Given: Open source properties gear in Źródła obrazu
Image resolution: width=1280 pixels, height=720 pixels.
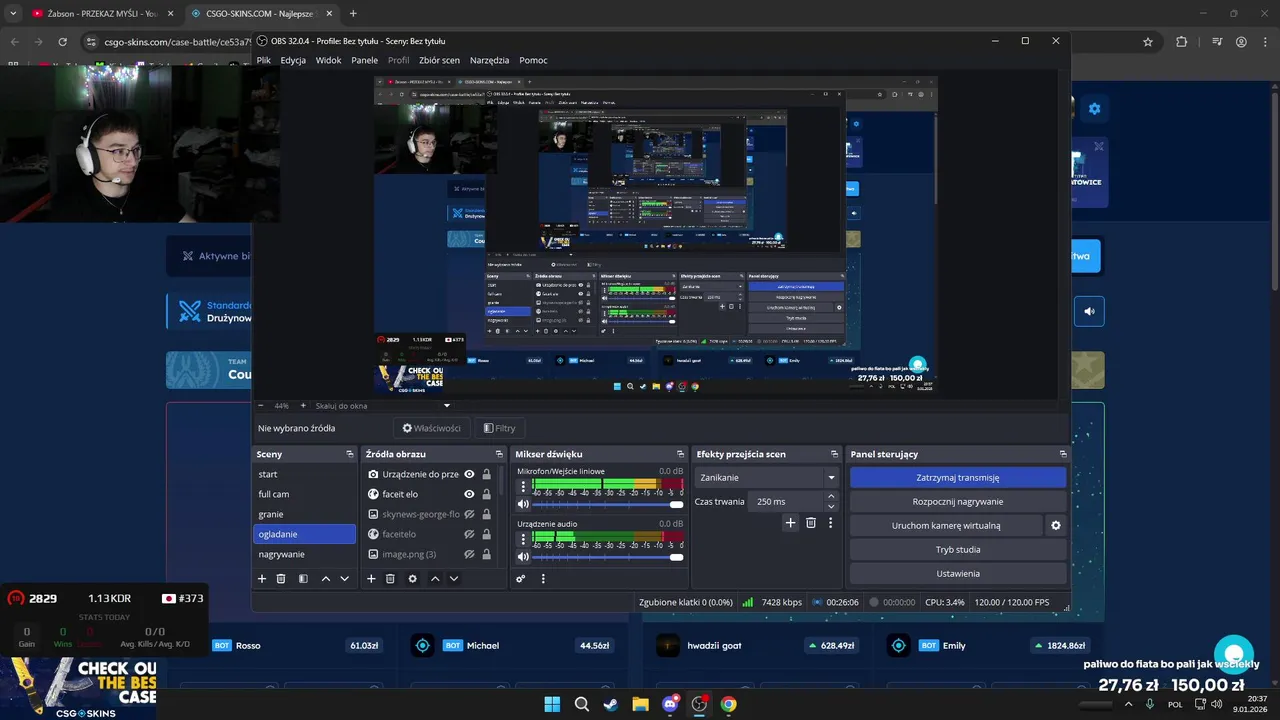Looking at the screenshot, I should [412, 578].
